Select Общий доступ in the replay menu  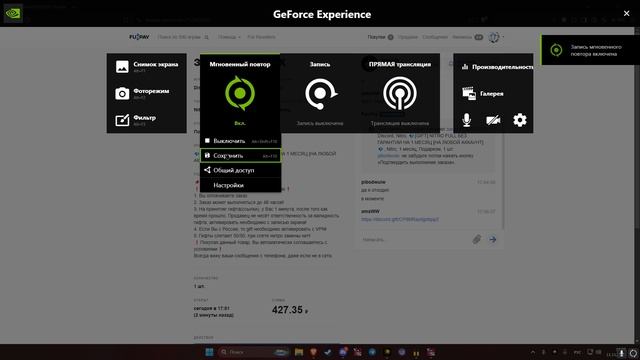[240, 170]
